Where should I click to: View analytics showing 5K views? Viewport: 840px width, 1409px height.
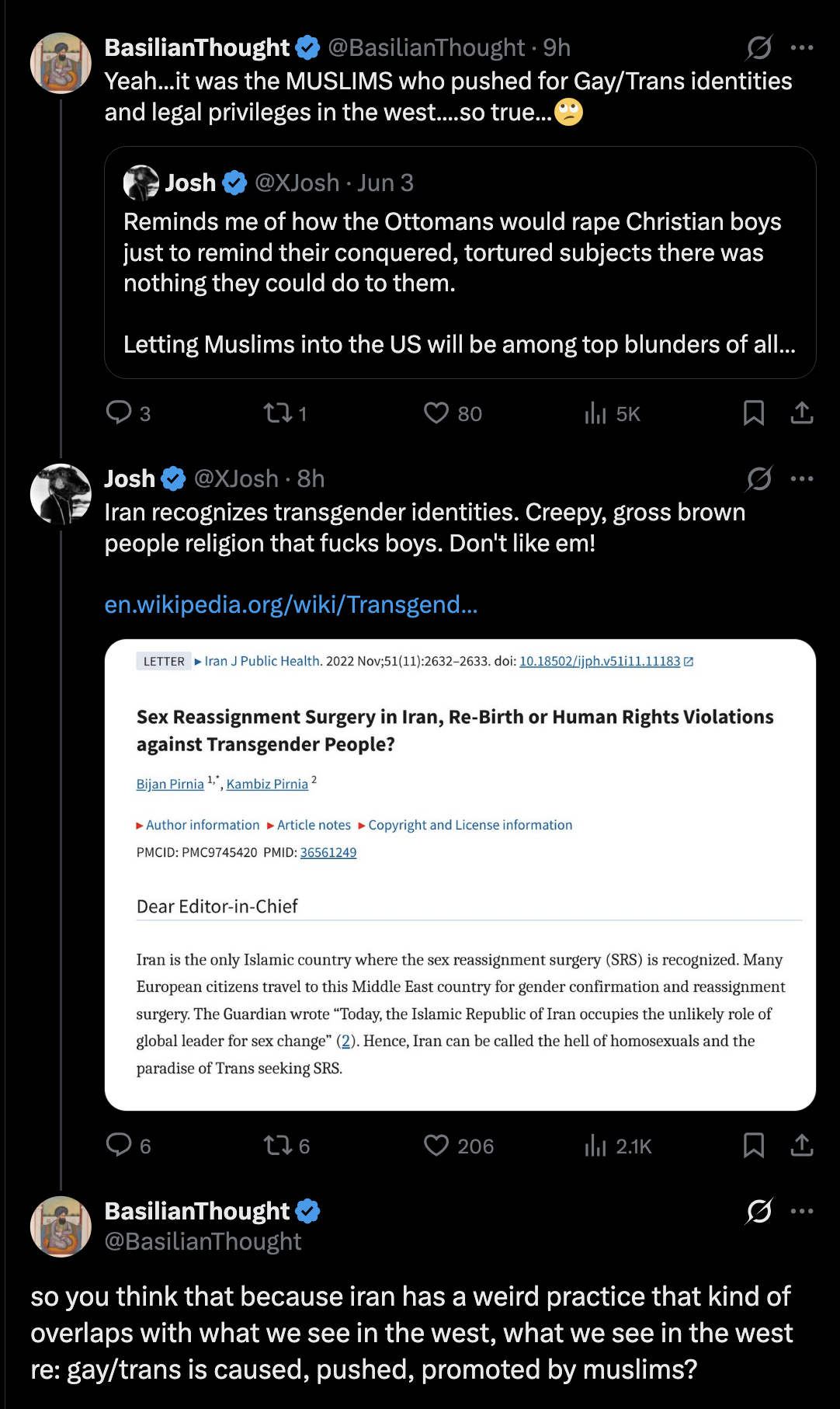[x=612, y=413]
